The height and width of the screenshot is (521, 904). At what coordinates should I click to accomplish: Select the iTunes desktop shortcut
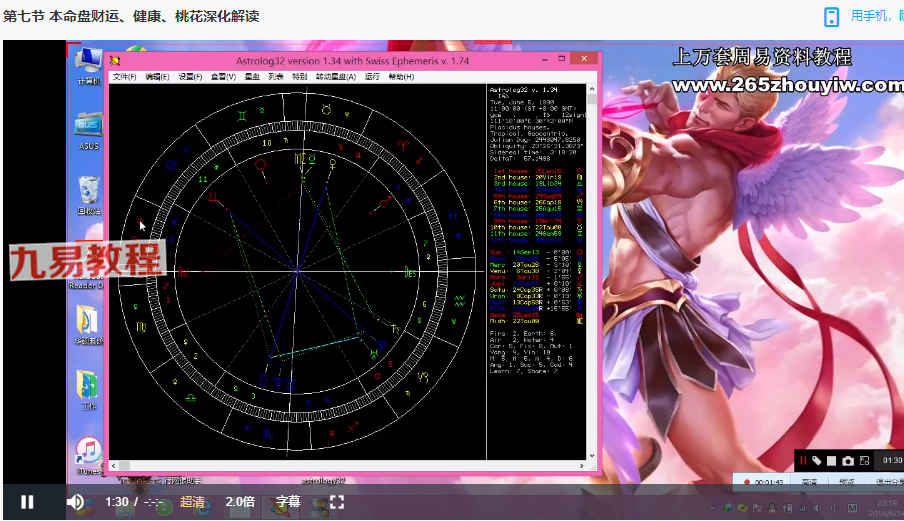click(88, 455)
